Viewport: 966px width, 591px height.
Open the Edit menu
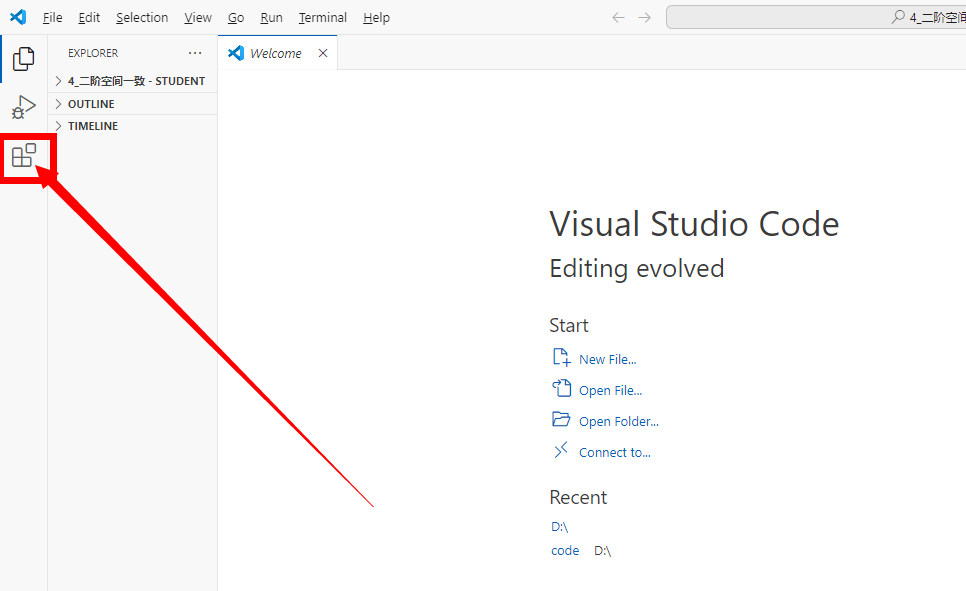pos(89,17)
